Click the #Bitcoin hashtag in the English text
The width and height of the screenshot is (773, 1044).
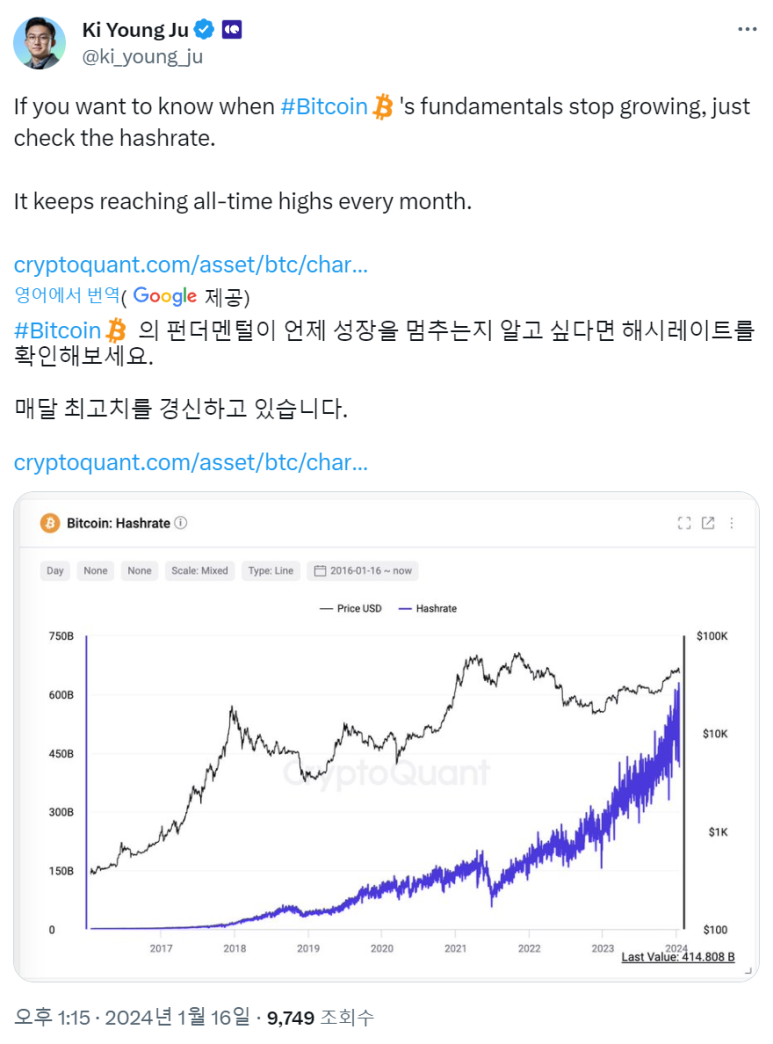pos(324,107)
